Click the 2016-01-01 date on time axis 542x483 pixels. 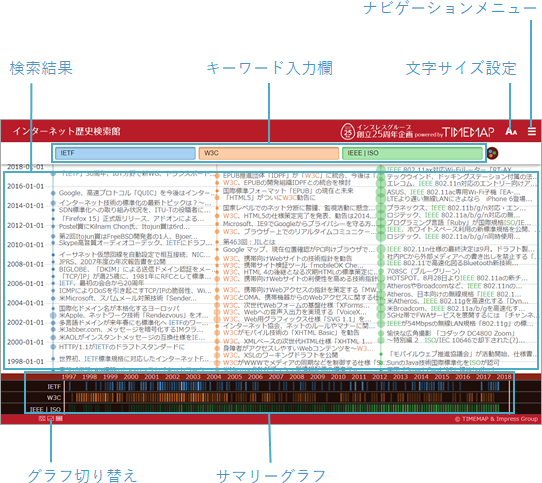coord(26,186)
